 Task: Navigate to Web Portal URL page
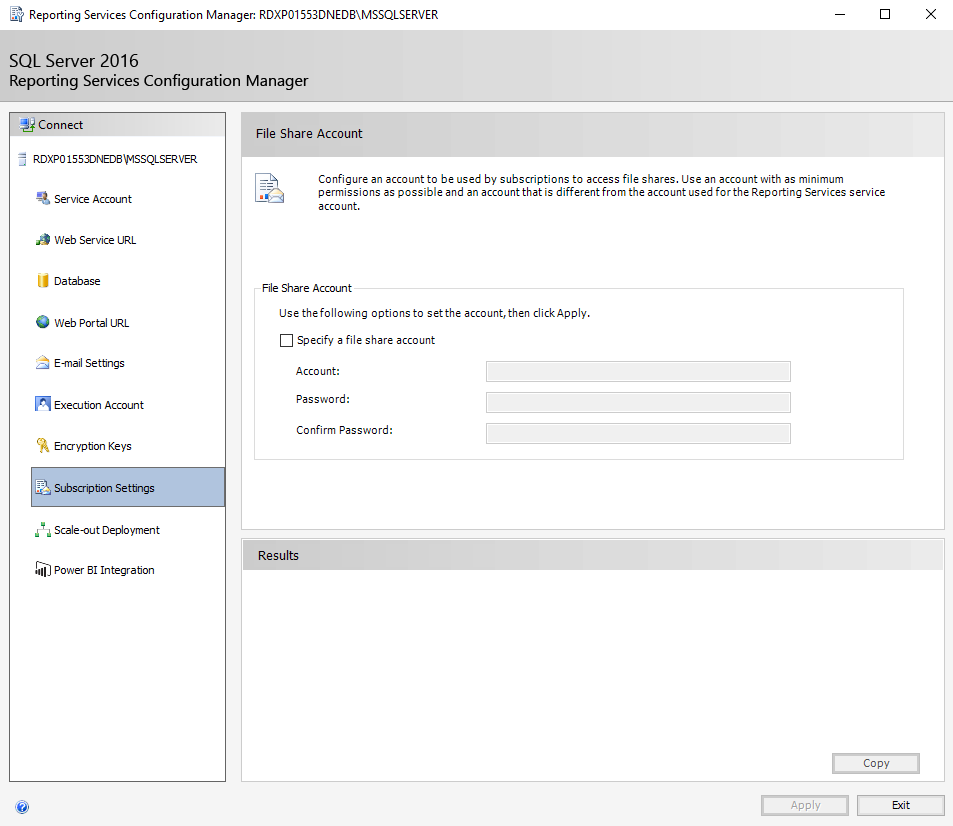pyautogui.click(x=92, y=323)
